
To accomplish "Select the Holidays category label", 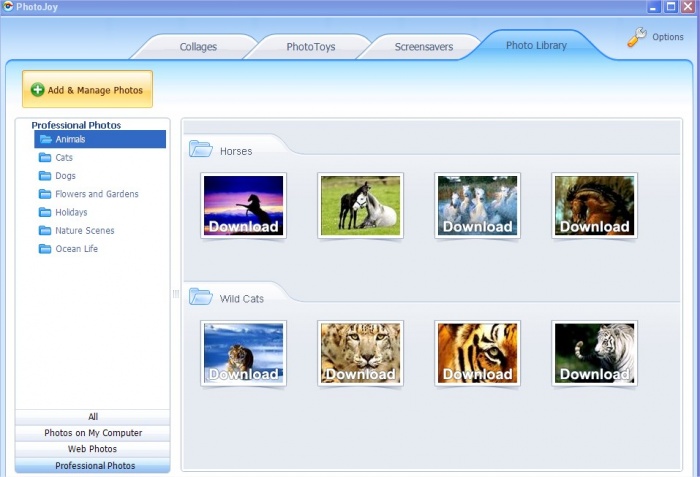I will 71,213.
